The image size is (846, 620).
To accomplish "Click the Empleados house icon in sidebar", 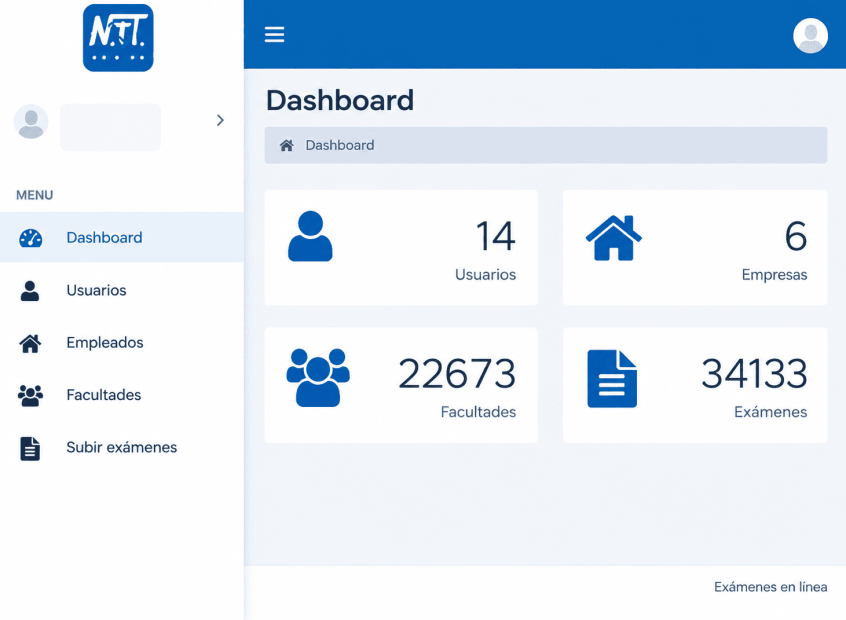I will click(30, 343).
